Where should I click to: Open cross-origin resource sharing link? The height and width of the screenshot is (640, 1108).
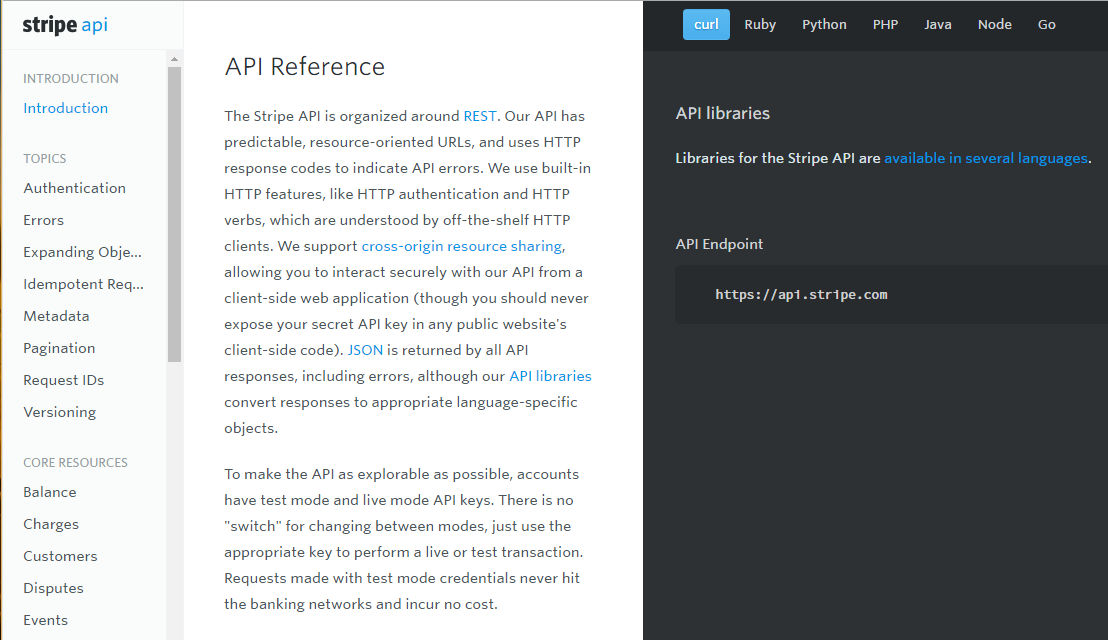point(462,246)
